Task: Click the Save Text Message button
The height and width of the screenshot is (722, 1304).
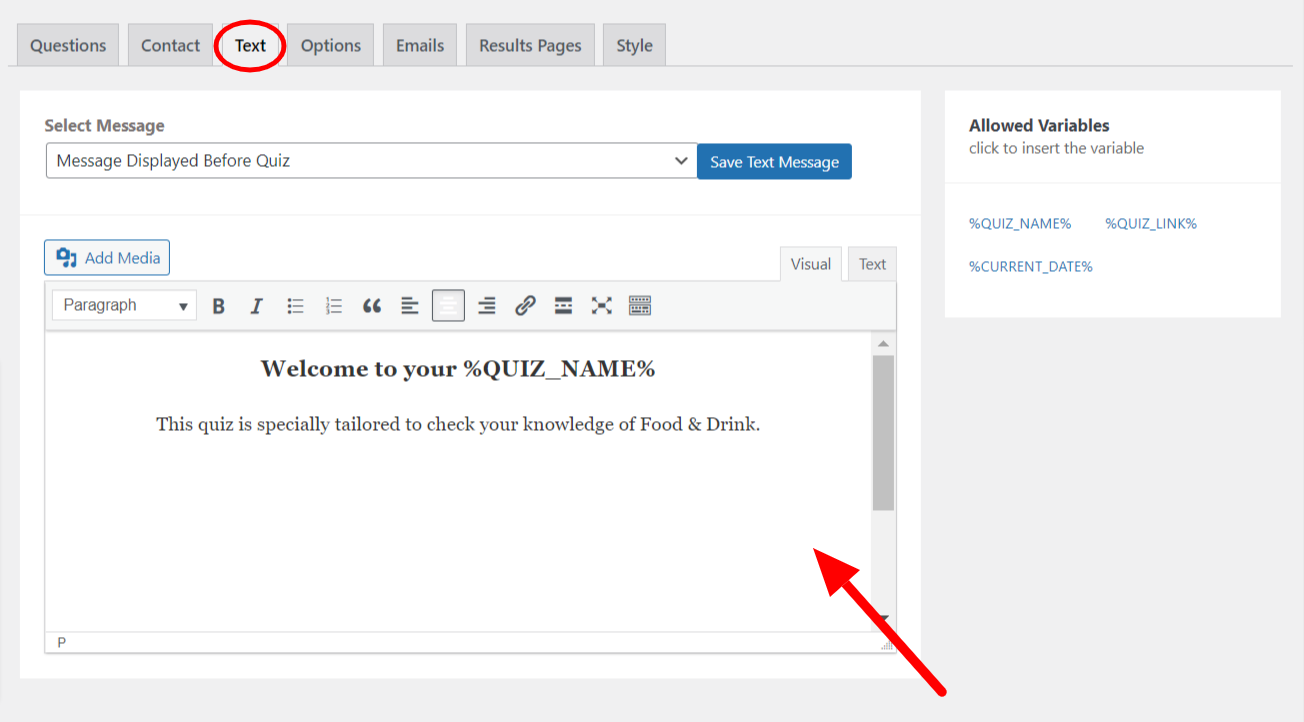Action: [x=774, y=160]
